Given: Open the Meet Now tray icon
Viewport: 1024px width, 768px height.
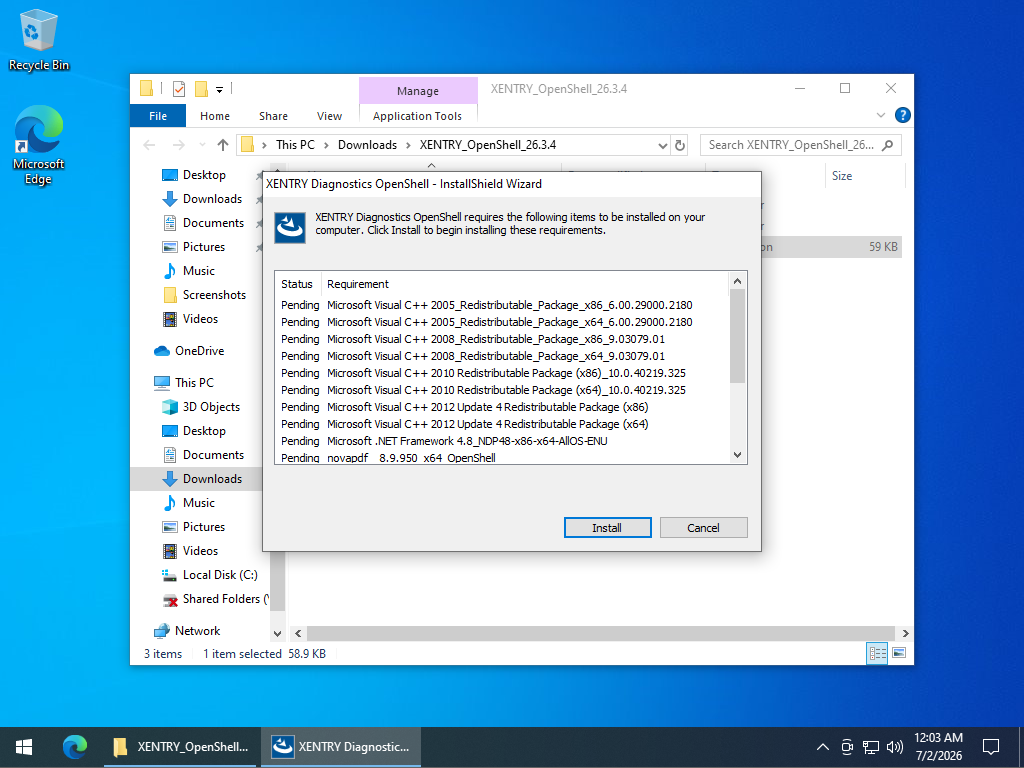Looking at the screenshot, I should pyautogui.click(x=847, y=746).
